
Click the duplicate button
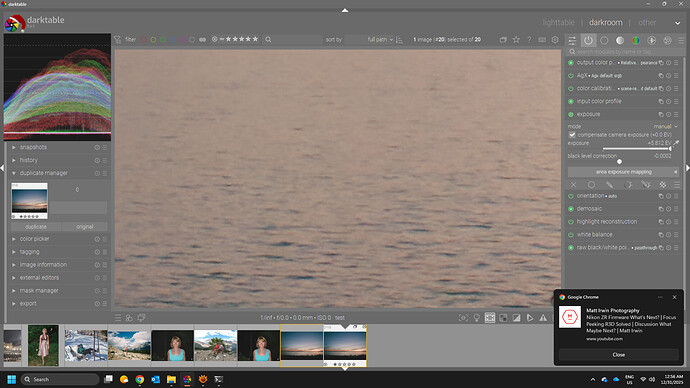pyautogui.click(x=36, y=227)
